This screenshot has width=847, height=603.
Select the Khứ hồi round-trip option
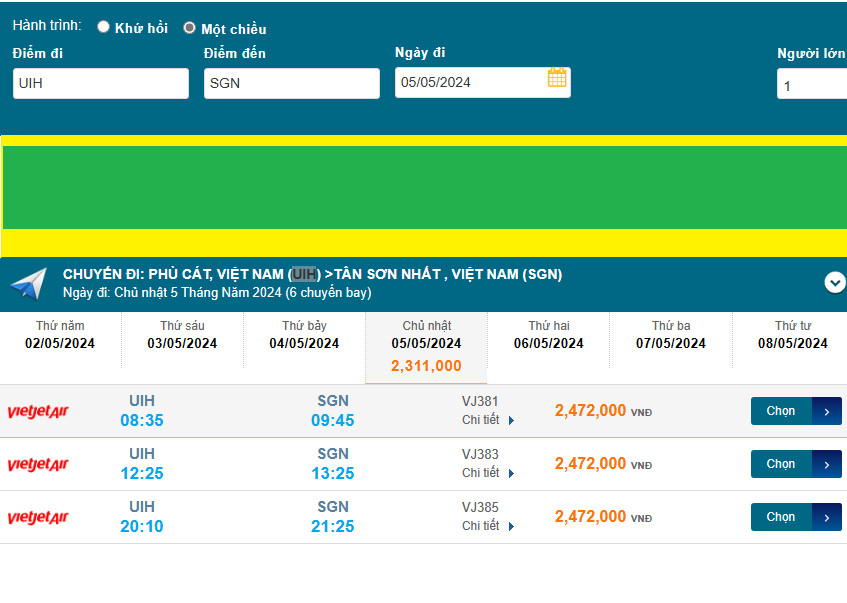point(104,27)
